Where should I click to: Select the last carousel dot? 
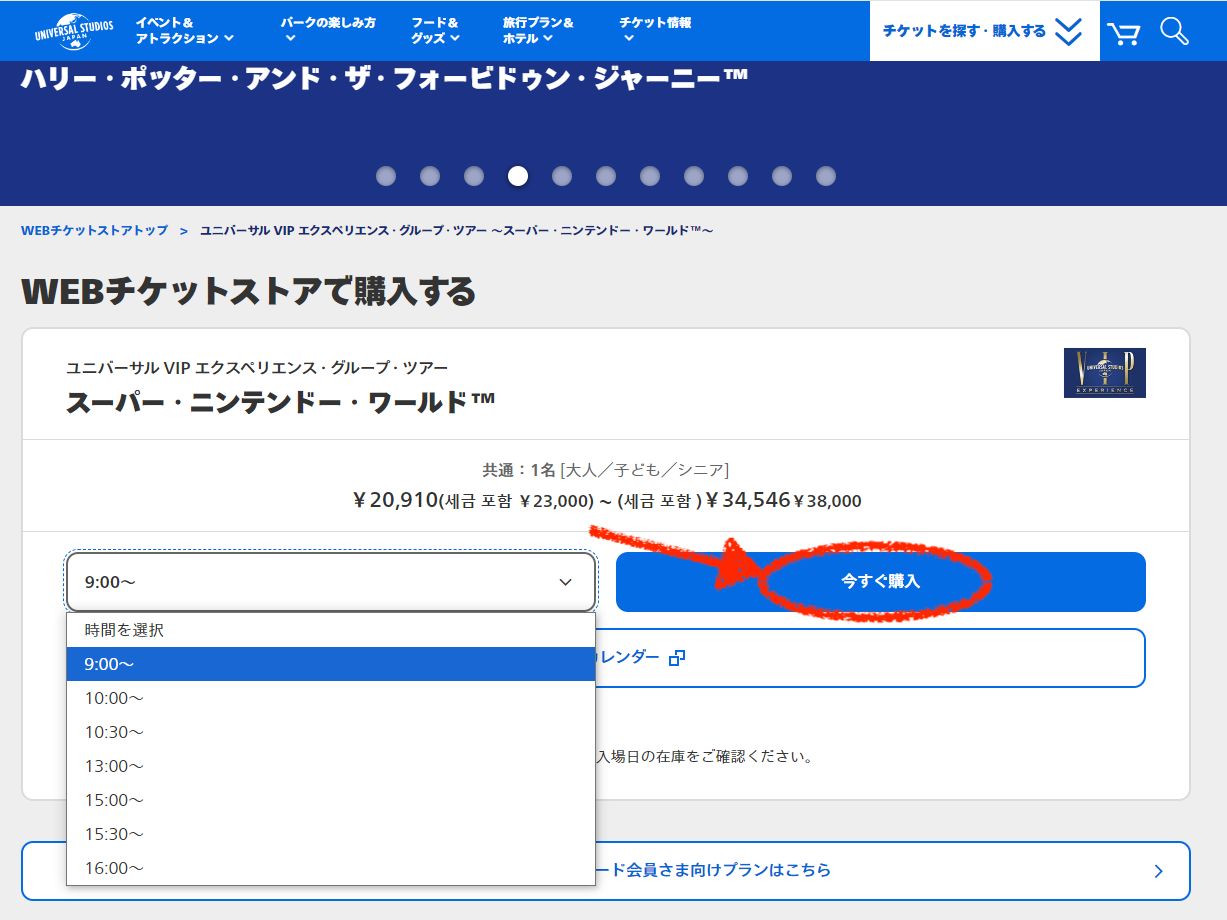(x=826, y=176)
